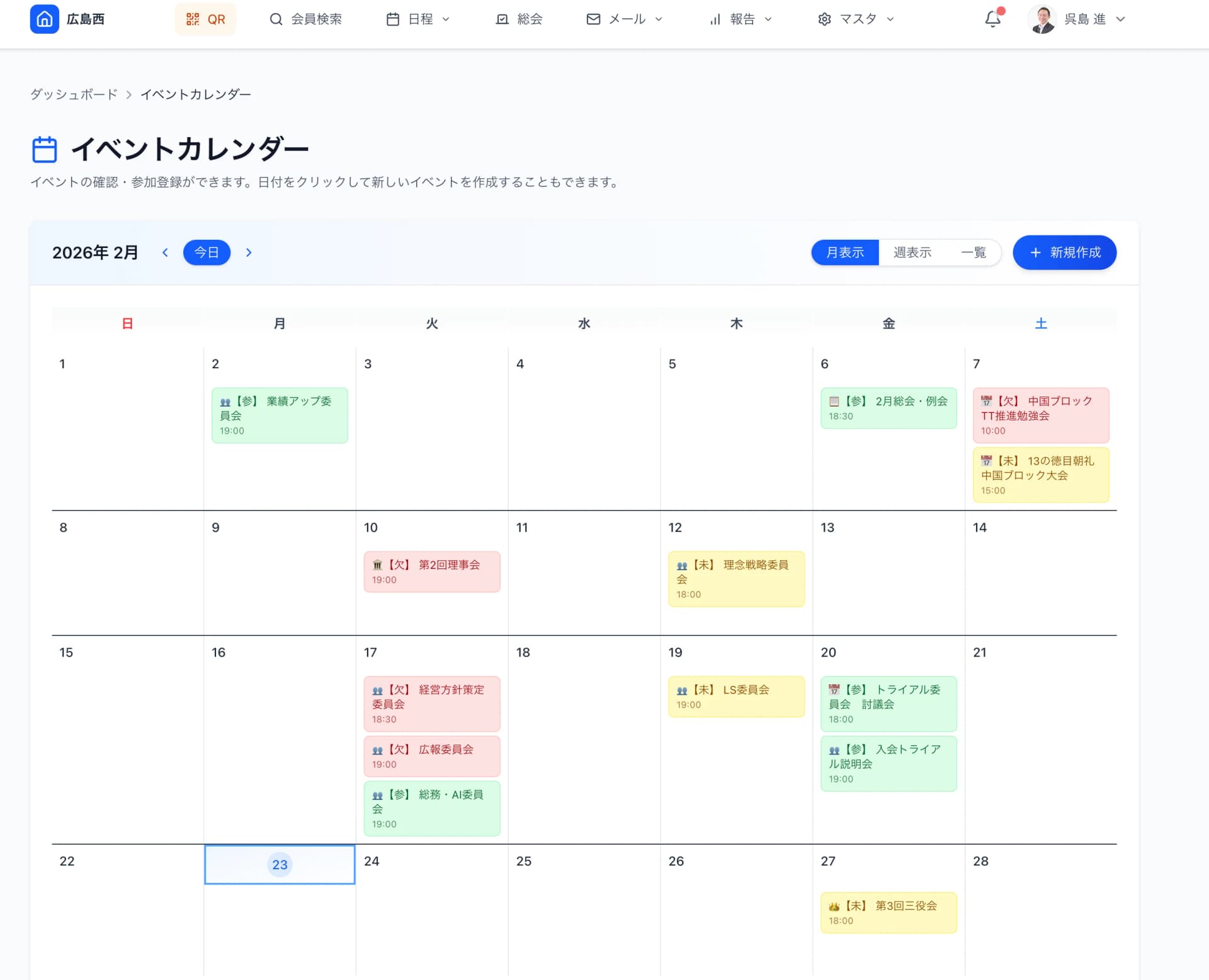The width and height of the screenshot is (1209, 980).
Task: Switch to 月表示 calendar view
Action: click(844, 252)
